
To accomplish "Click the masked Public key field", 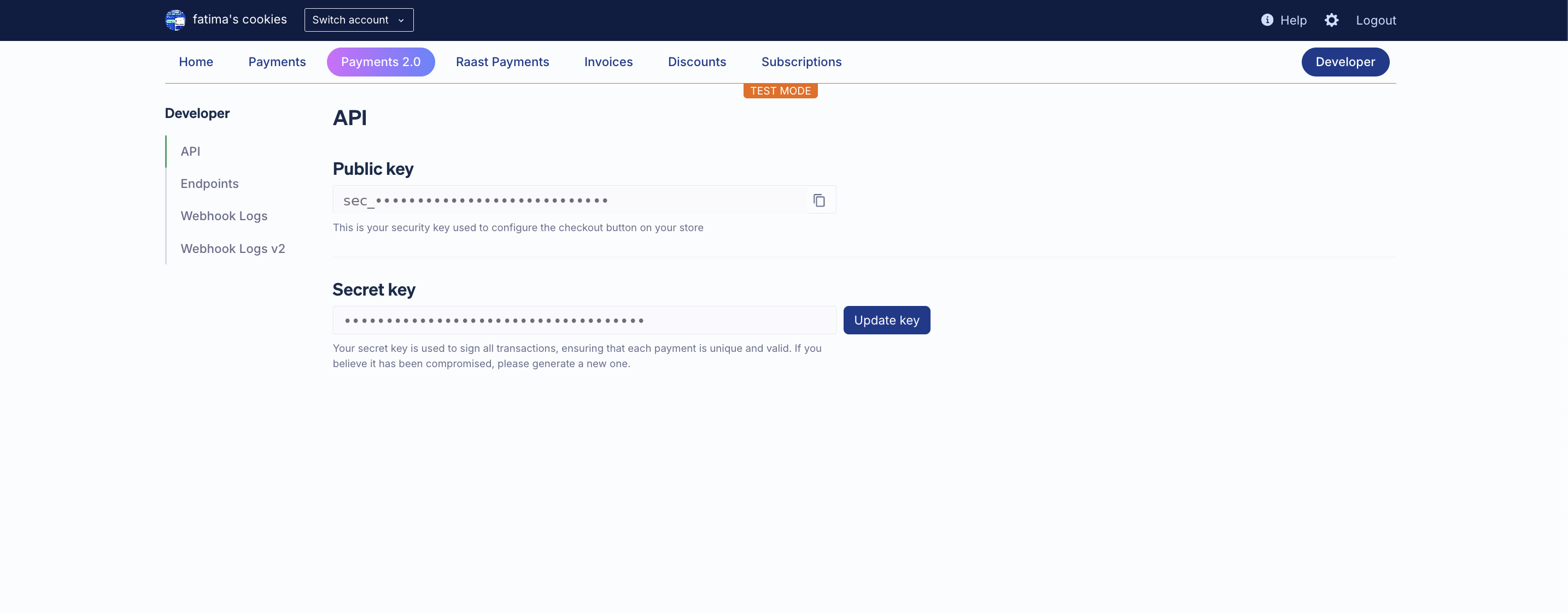I will coord(570,200).
